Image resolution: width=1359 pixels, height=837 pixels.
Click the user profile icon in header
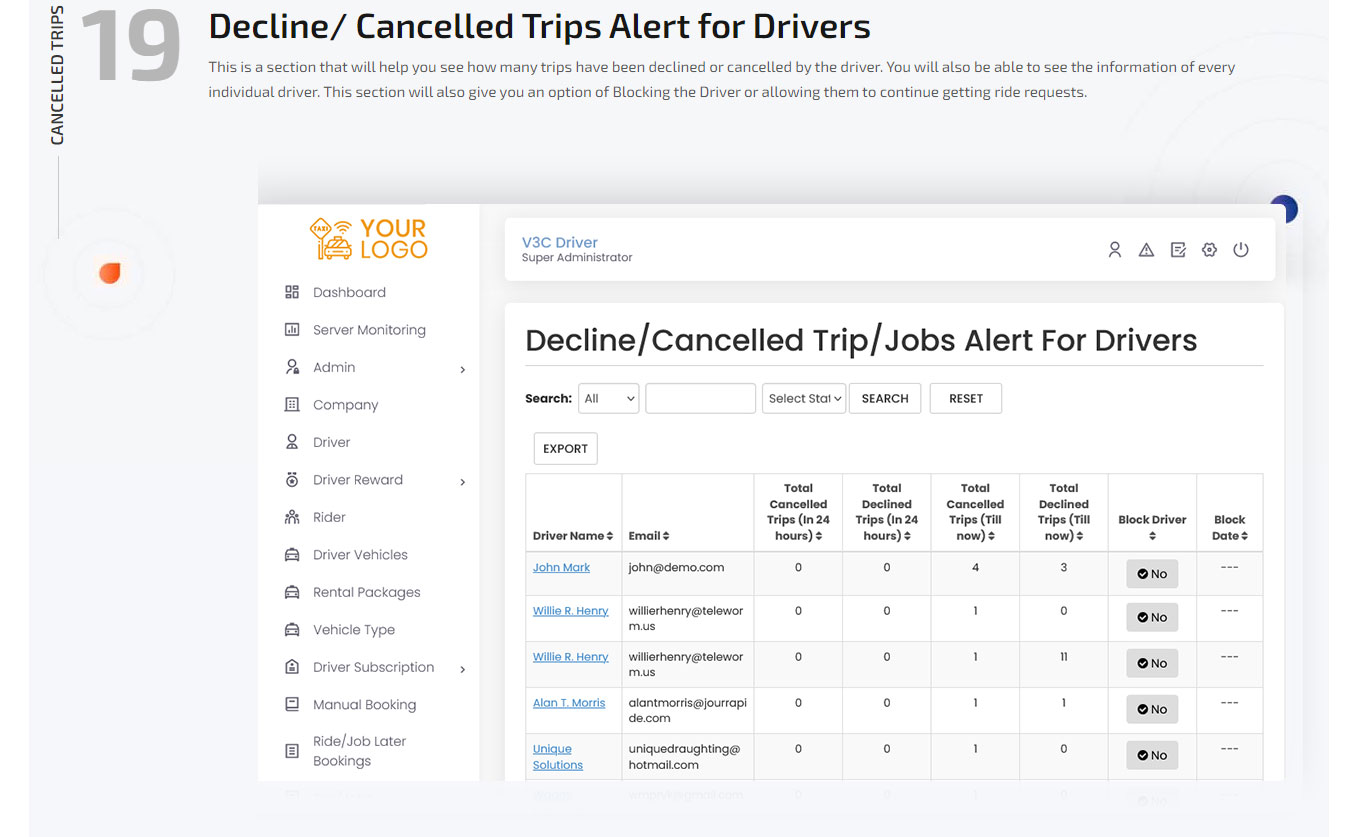1114,250
